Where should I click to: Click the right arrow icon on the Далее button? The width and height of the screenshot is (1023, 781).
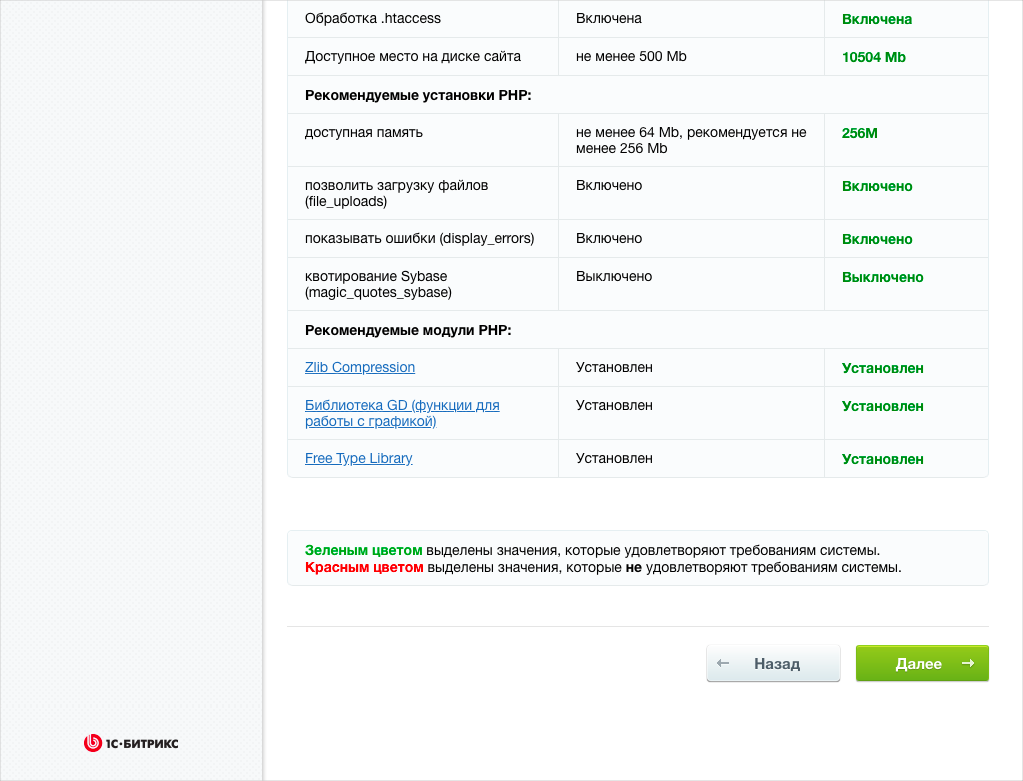[x=967, y=663]
